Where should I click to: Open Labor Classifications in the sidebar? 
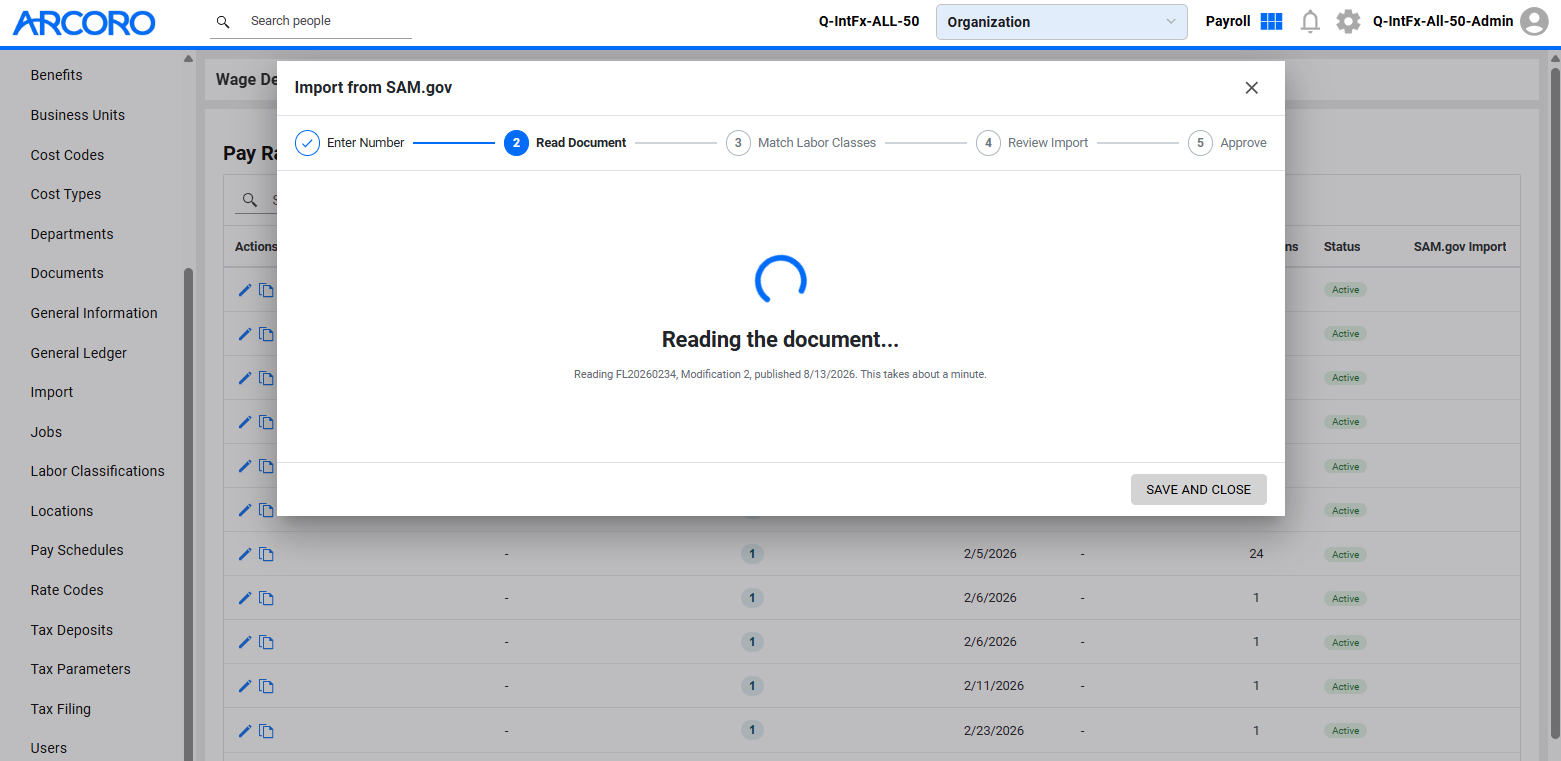point(98,471)
